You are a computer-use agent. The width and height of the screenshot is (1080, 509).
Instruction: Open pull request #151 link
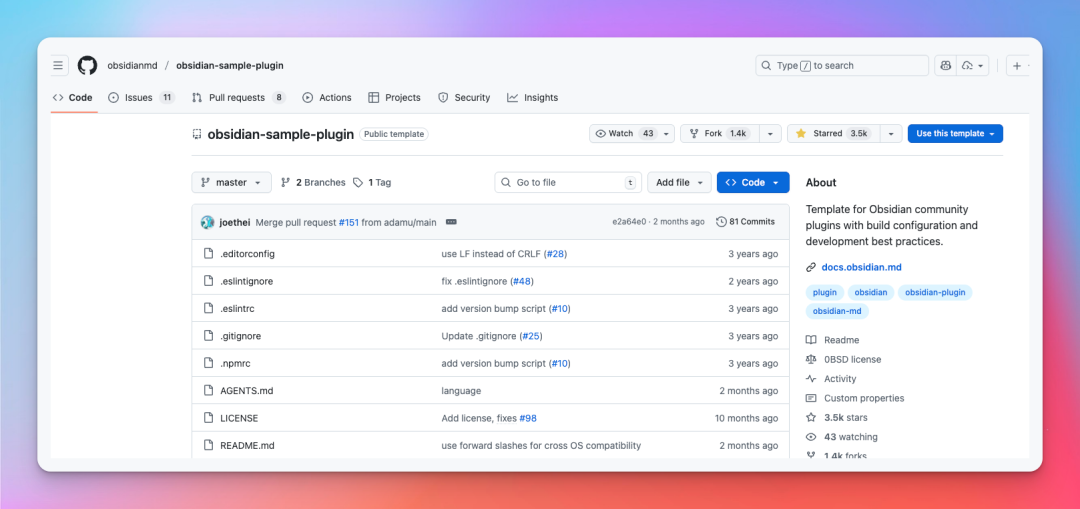point(349,222)
